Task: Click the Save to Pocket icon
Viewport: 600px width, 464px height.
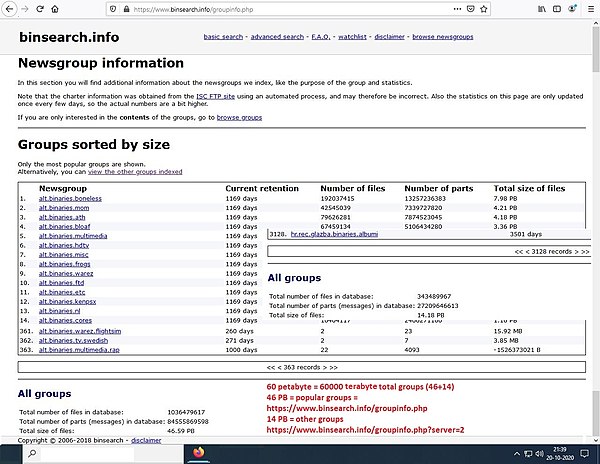Action: click(x=471, y=9)
